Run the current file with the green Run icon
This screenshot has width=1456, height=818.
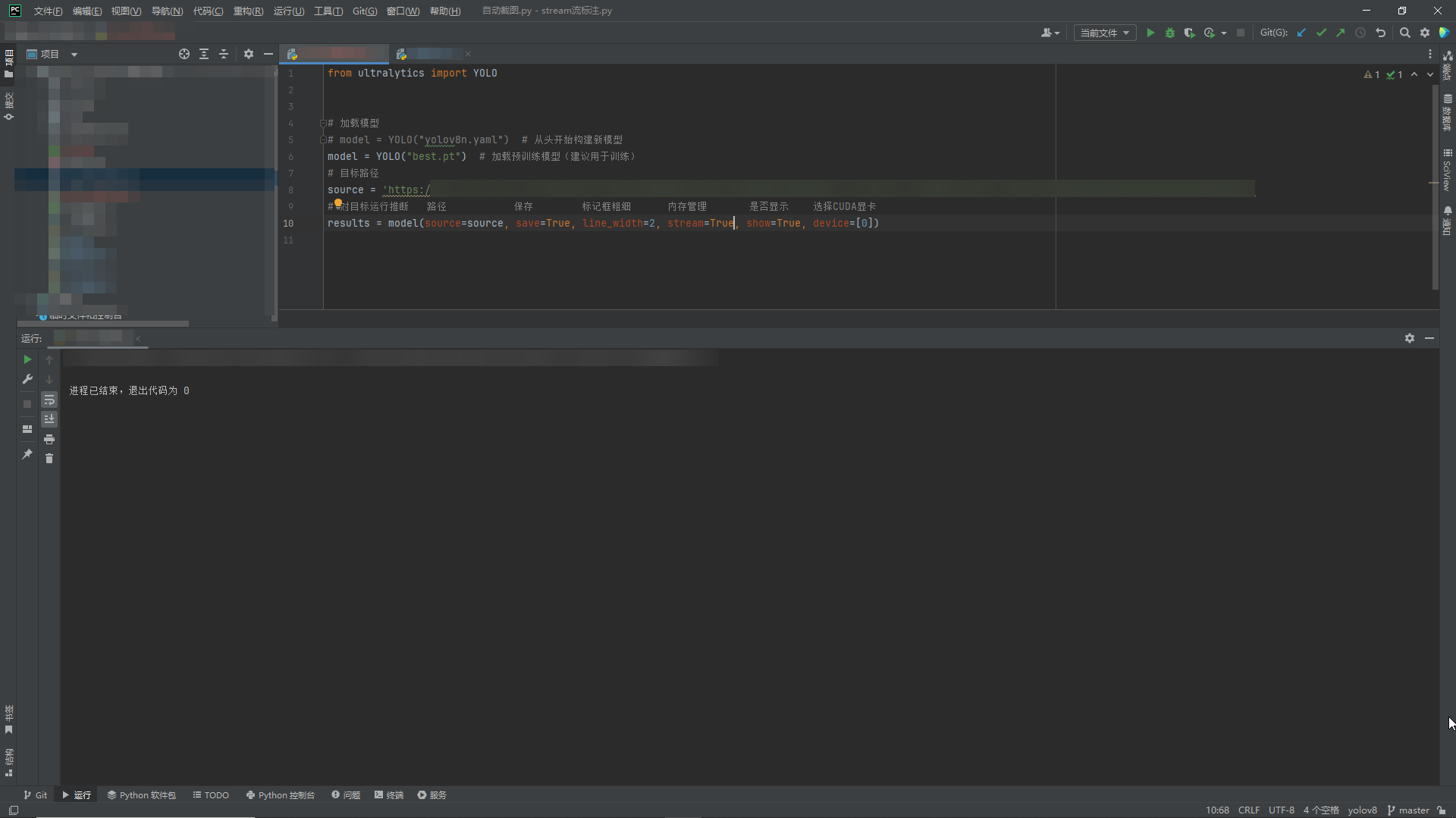[1151, 33]
